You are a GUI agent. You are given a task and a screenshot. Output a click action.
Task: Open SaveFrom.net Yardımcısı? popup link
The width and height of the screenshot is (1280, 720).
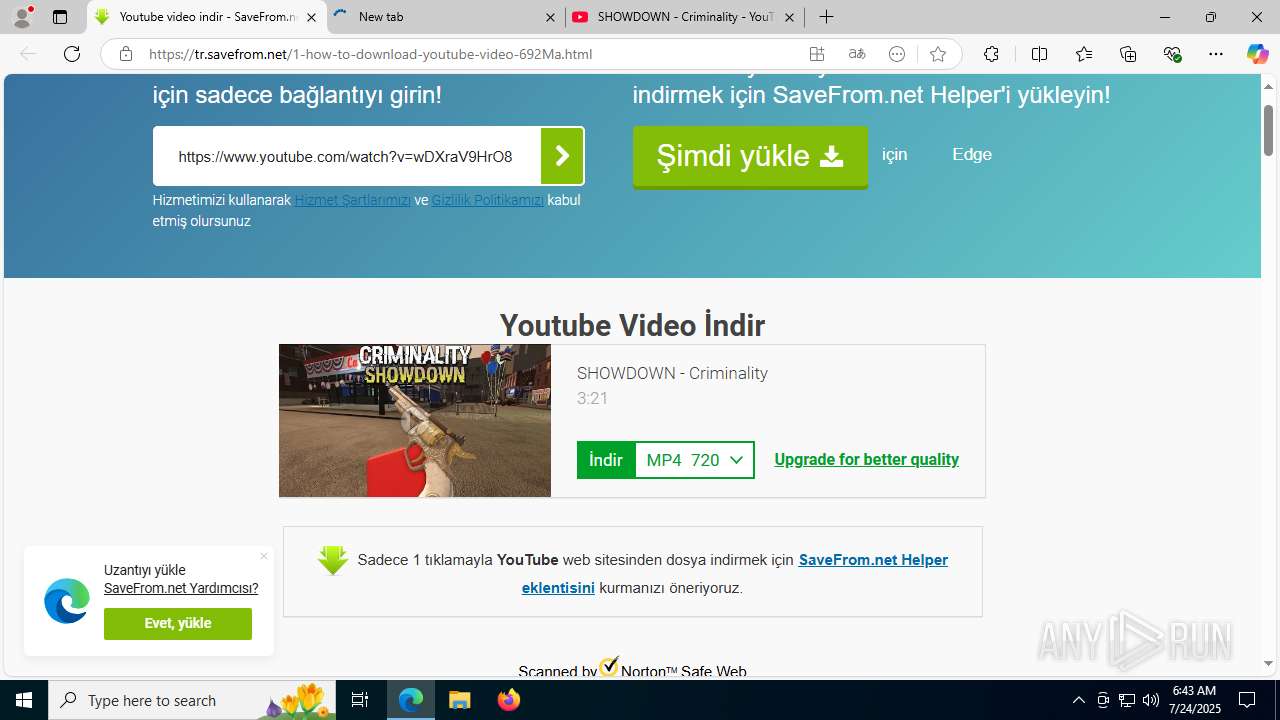click(x=181, y=589)
